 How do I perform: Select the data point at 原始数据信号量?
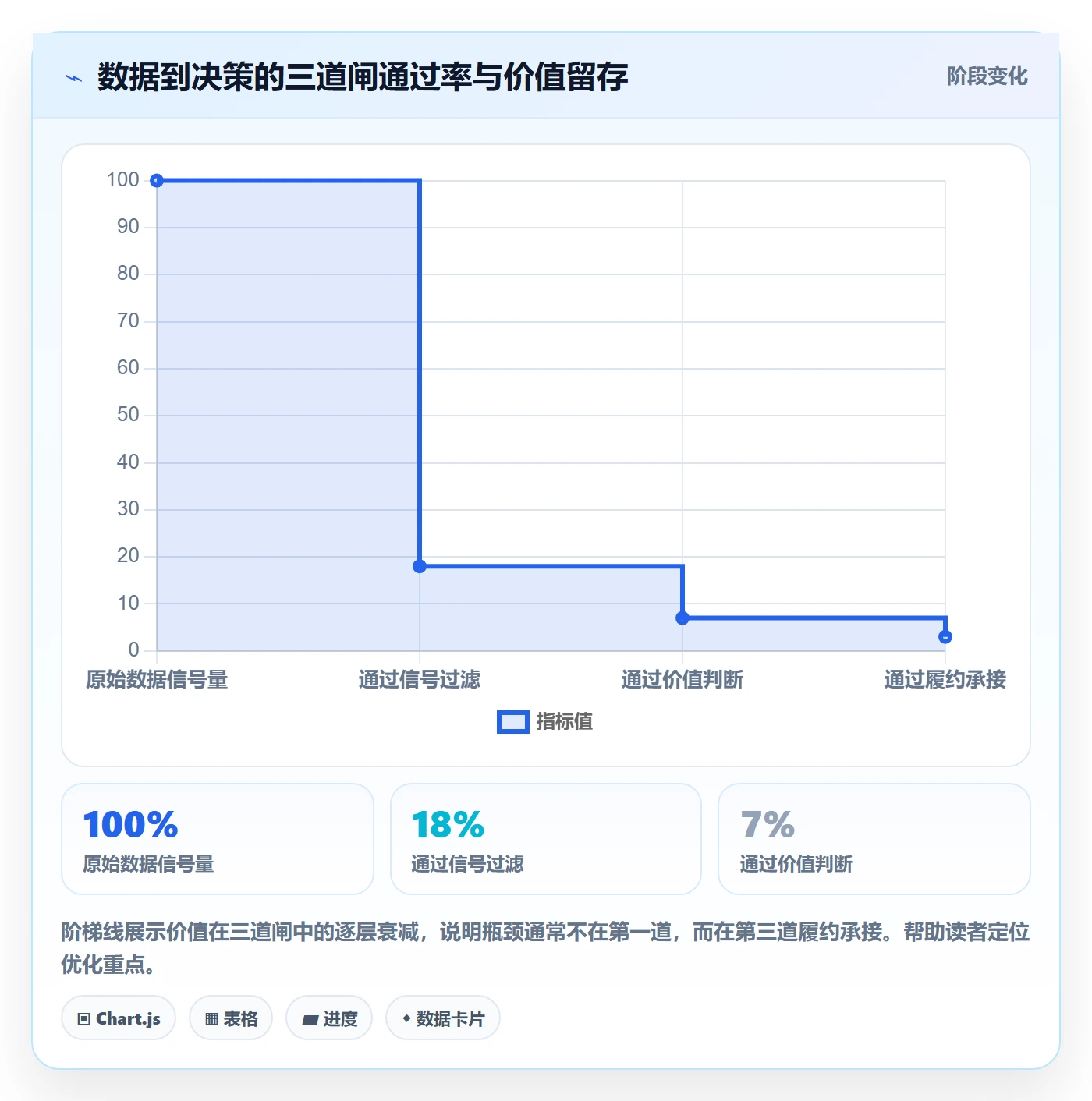coord(157,181)
